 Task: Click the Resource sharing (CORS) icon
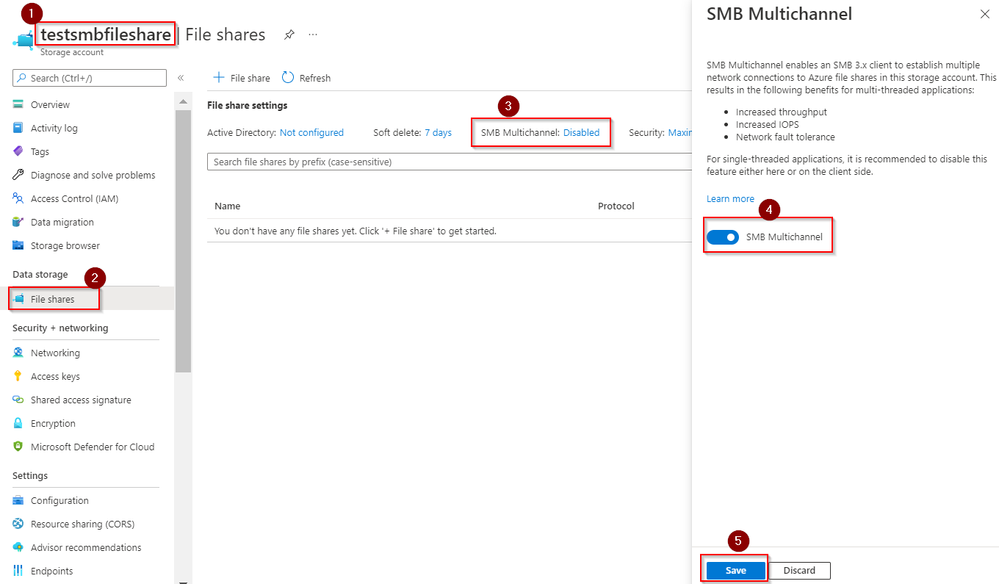(x=18, y=524)
